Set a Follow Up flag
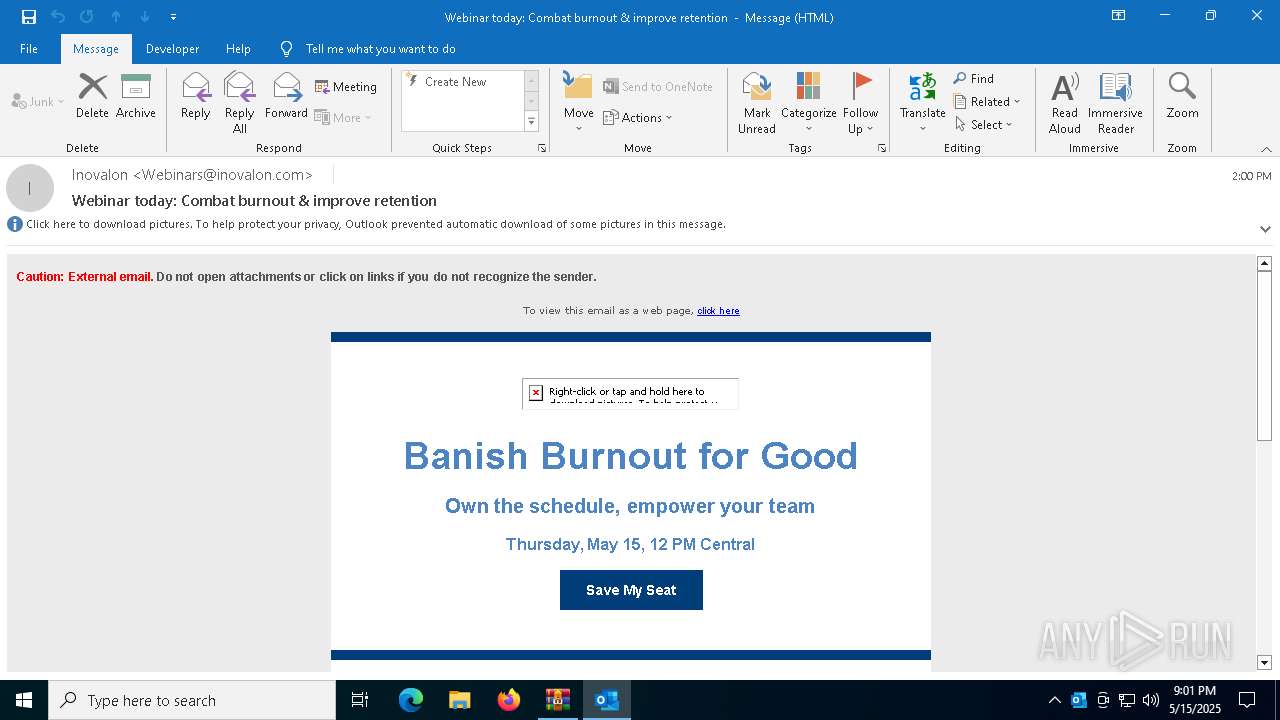The width and height of the screenshot is (1280, 720). tap(860, 102)
